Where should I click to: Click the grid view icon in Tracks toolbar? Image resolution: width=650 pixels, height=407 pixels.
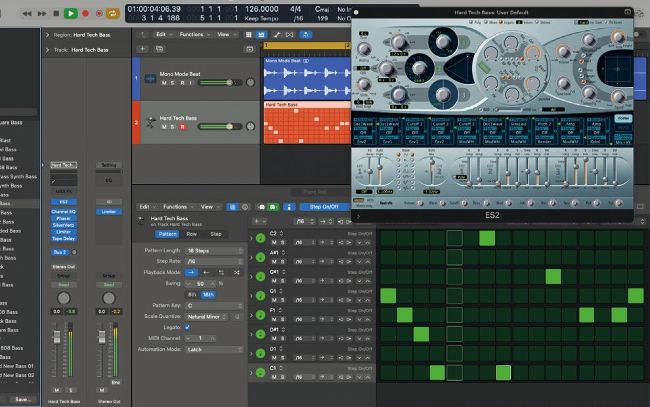pyautogui.click(x=248, y=35)
